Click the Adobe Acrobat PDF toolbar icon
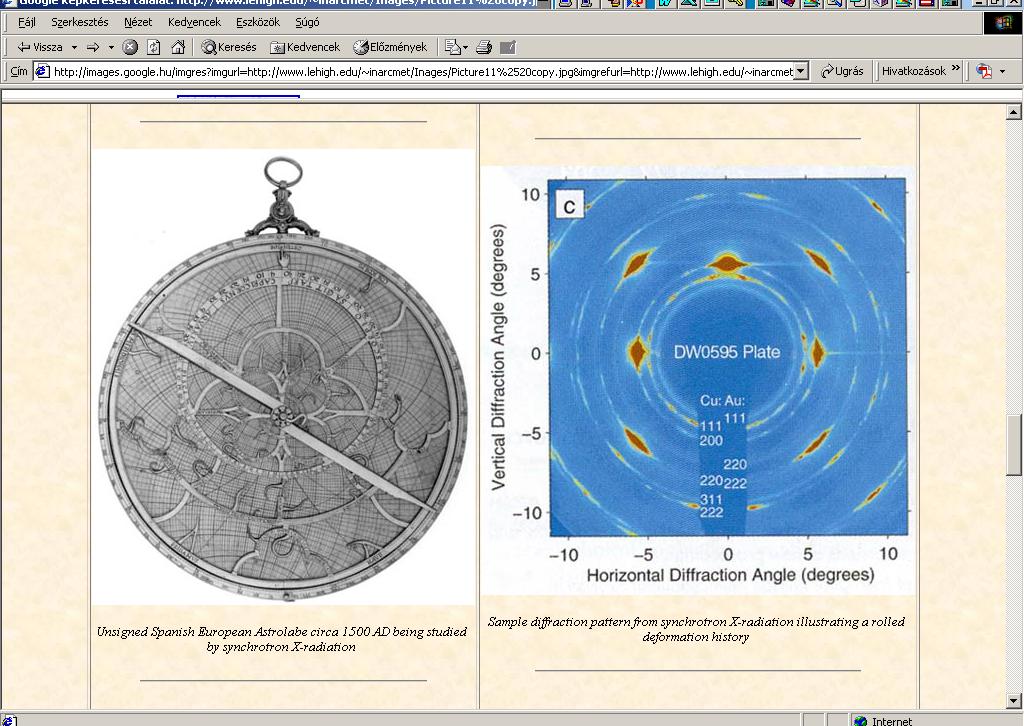 click(984, 71)
